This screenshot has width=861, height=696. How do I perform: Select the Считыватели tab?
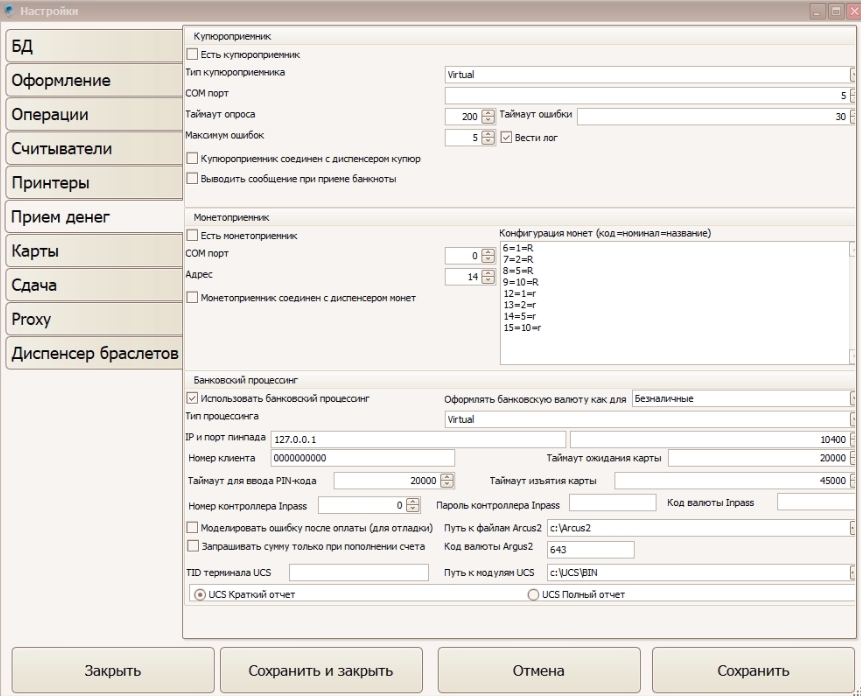click(x=94, y=148)
